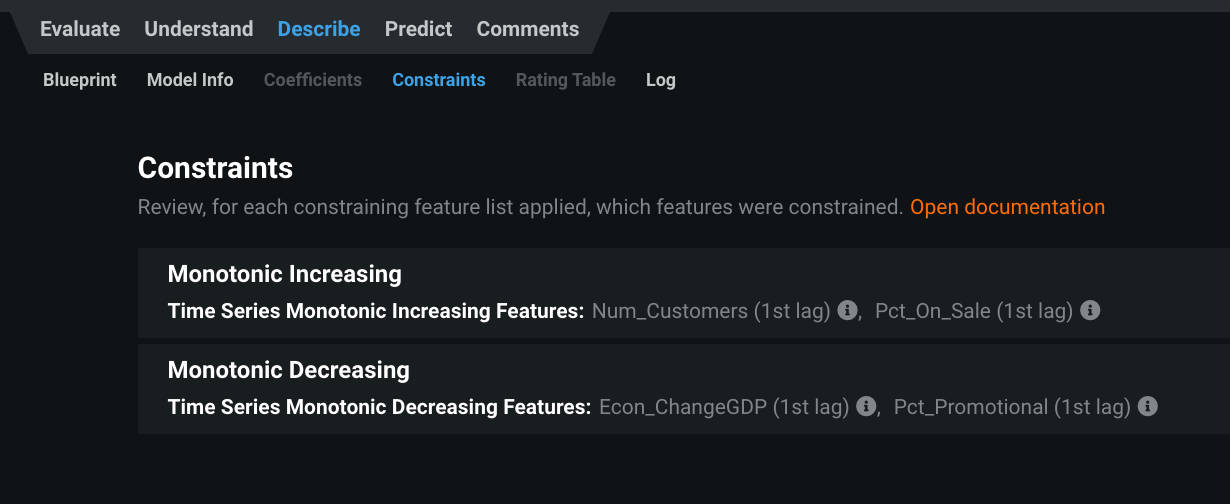Show the Model Info sub-tab

click(x=190, y=80)
